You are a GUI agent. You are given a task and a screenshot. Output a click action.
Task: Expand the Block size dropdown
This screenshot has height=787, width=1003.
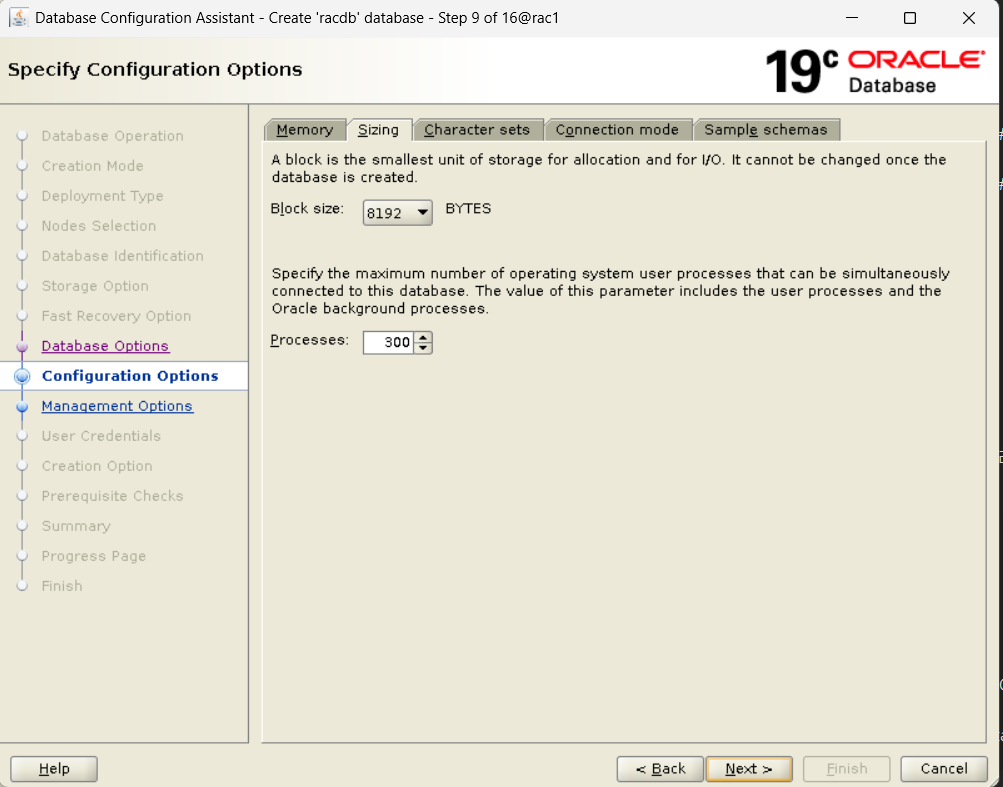(397, 213)
